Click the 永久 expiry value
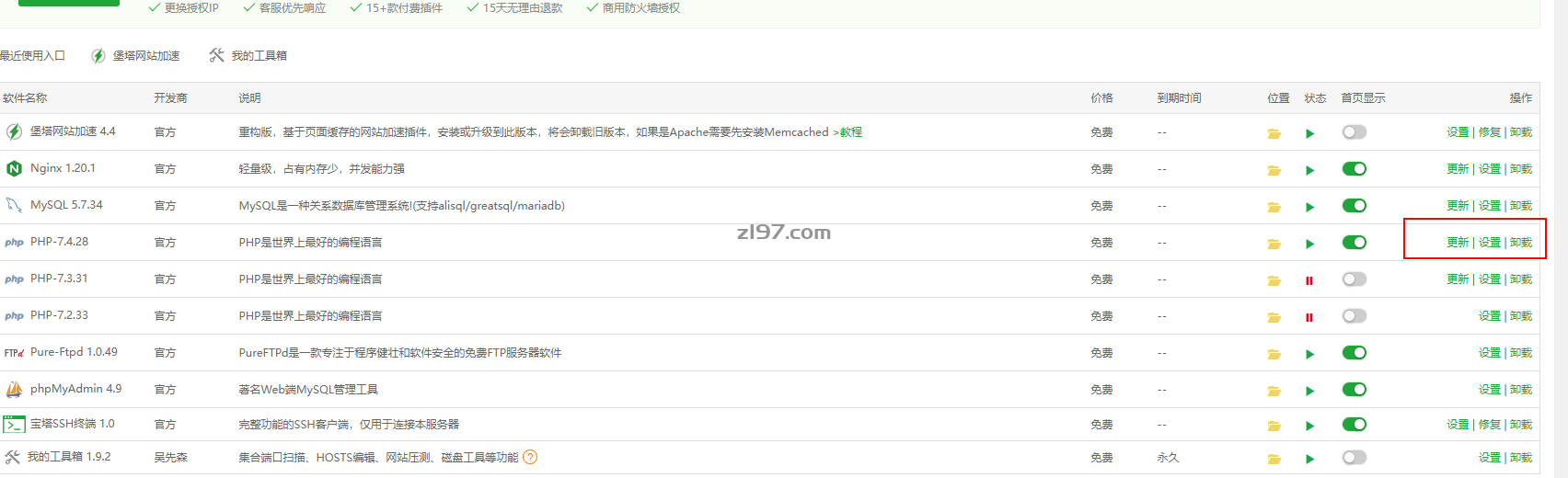The height and width of the screenshot is (478, 1568). pyautogui.click(x=1168, y=458)
